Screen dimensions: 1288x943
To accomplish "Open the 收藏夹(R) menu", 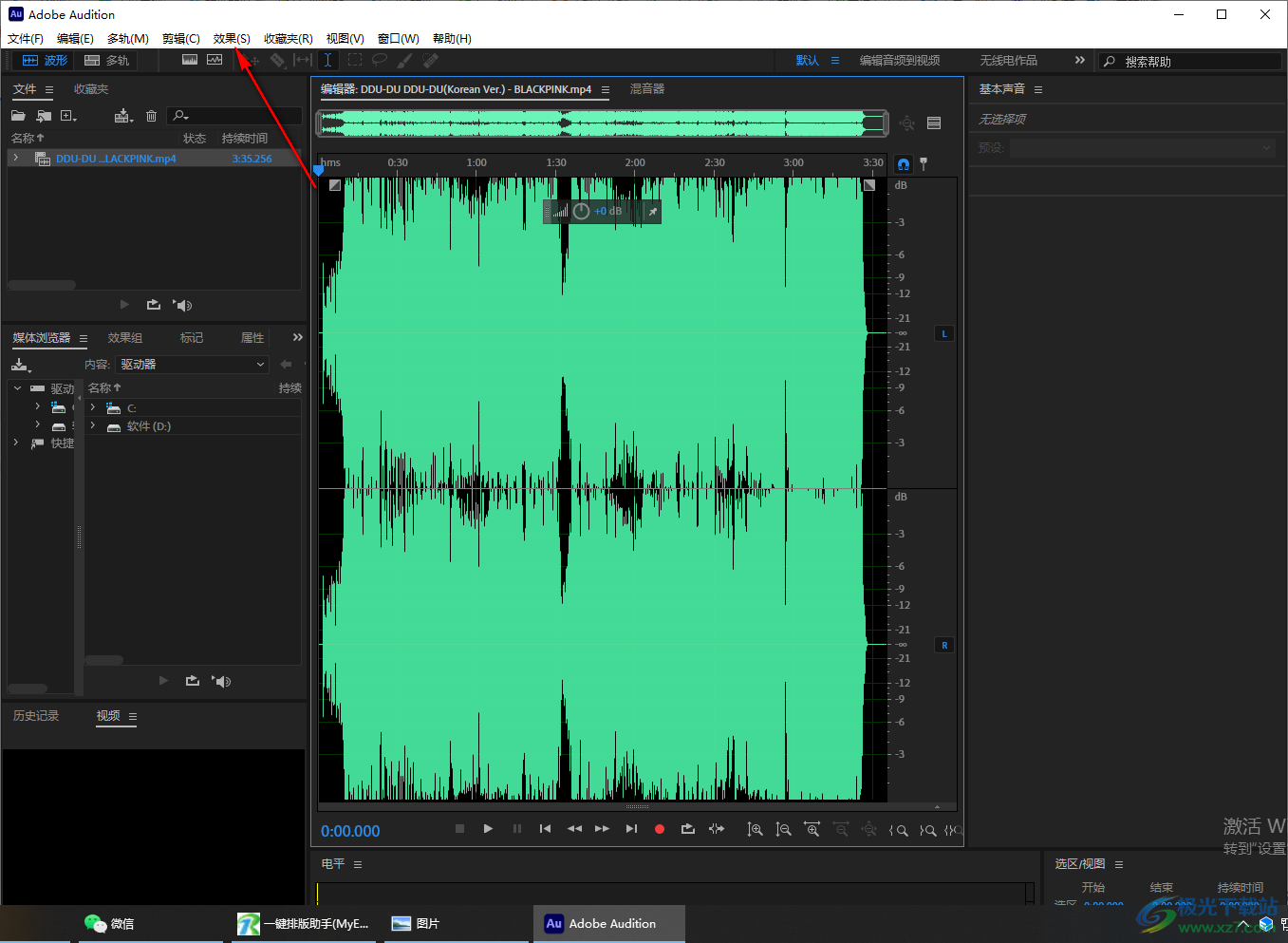I will point(288,39).
